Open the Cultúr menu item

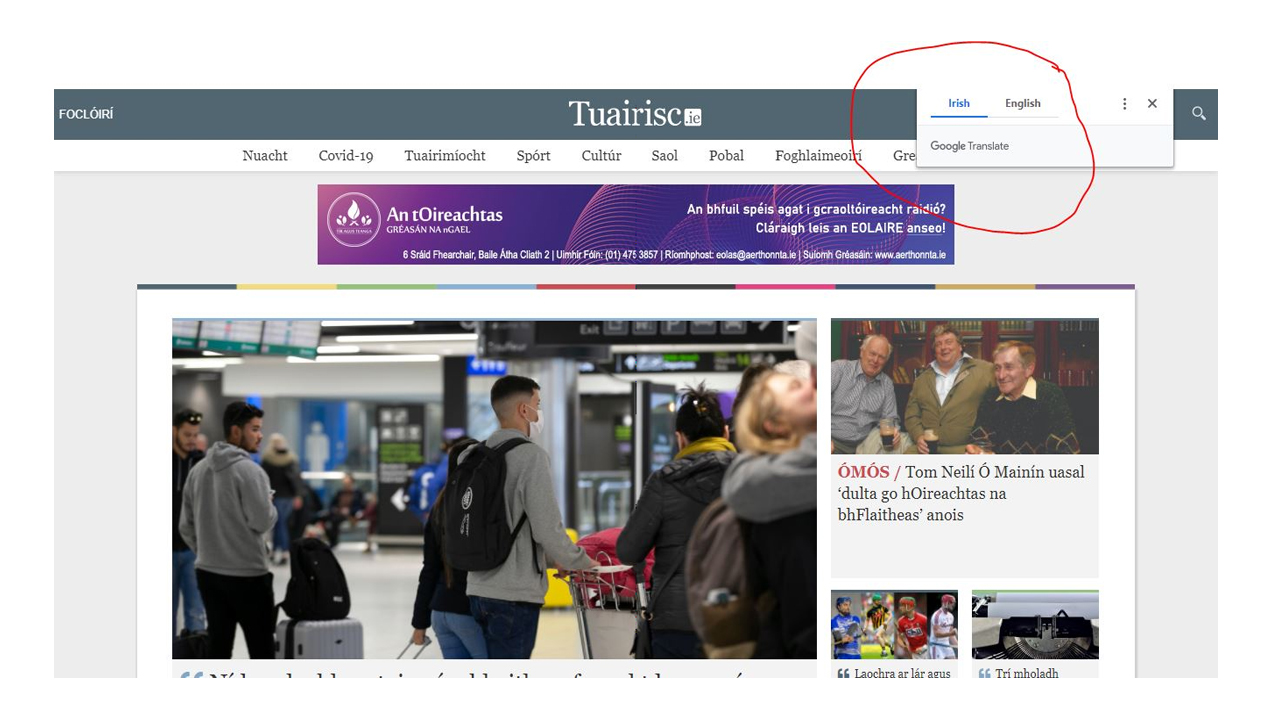pyautogui.click(x=601, y=156)
